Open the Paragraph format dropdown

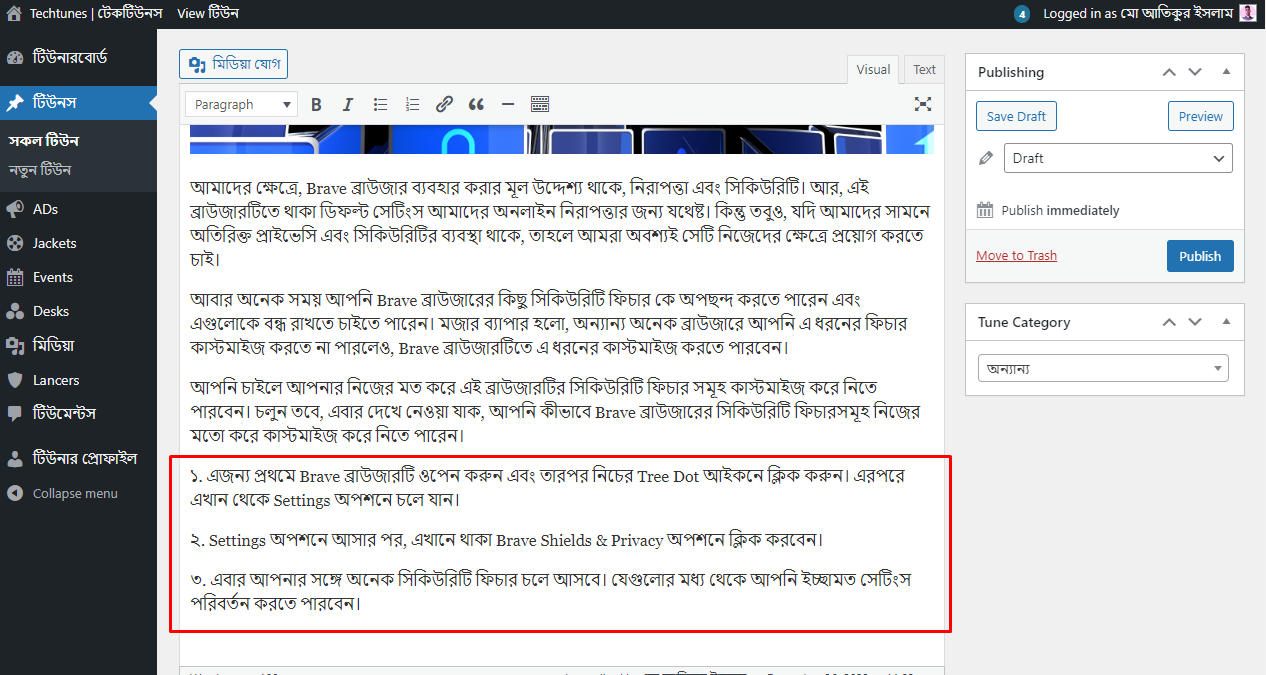240,103
